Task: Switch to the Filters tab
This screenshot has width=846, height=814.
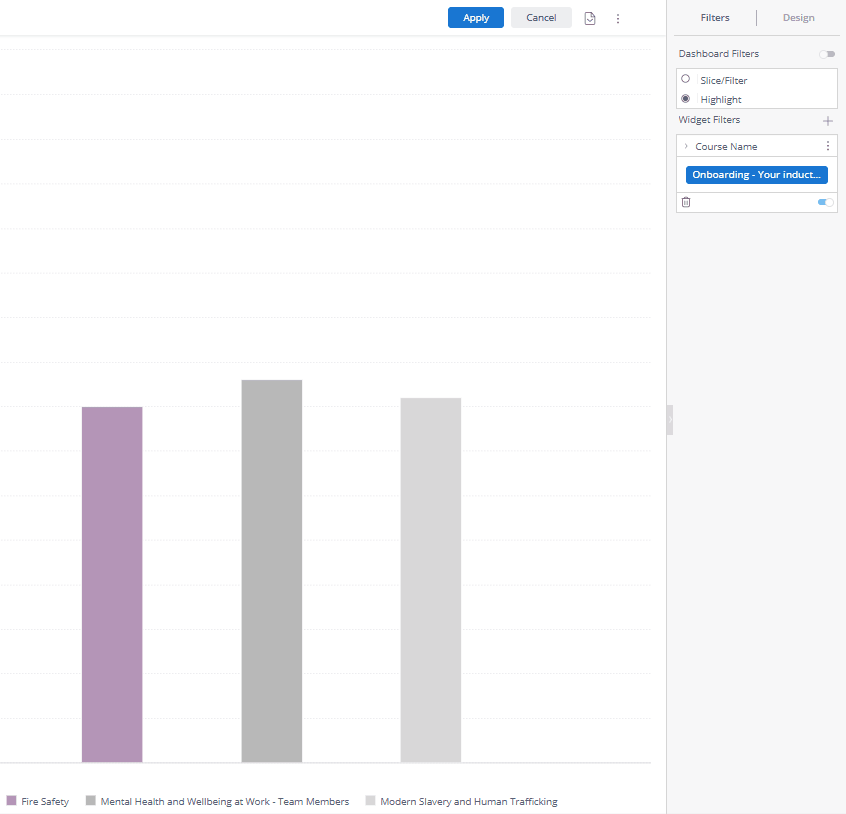Action: [715, 18]
